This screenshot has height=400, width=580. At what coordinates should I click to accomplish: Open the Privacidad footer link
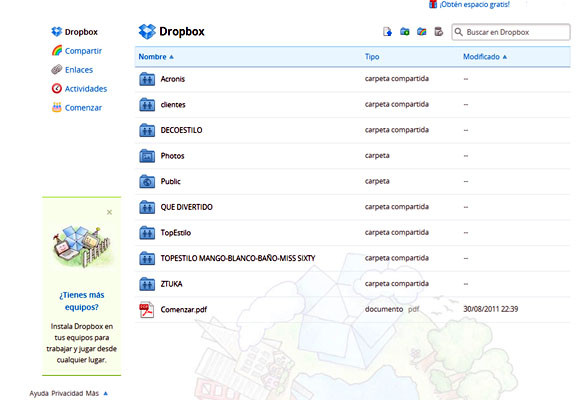67,393
